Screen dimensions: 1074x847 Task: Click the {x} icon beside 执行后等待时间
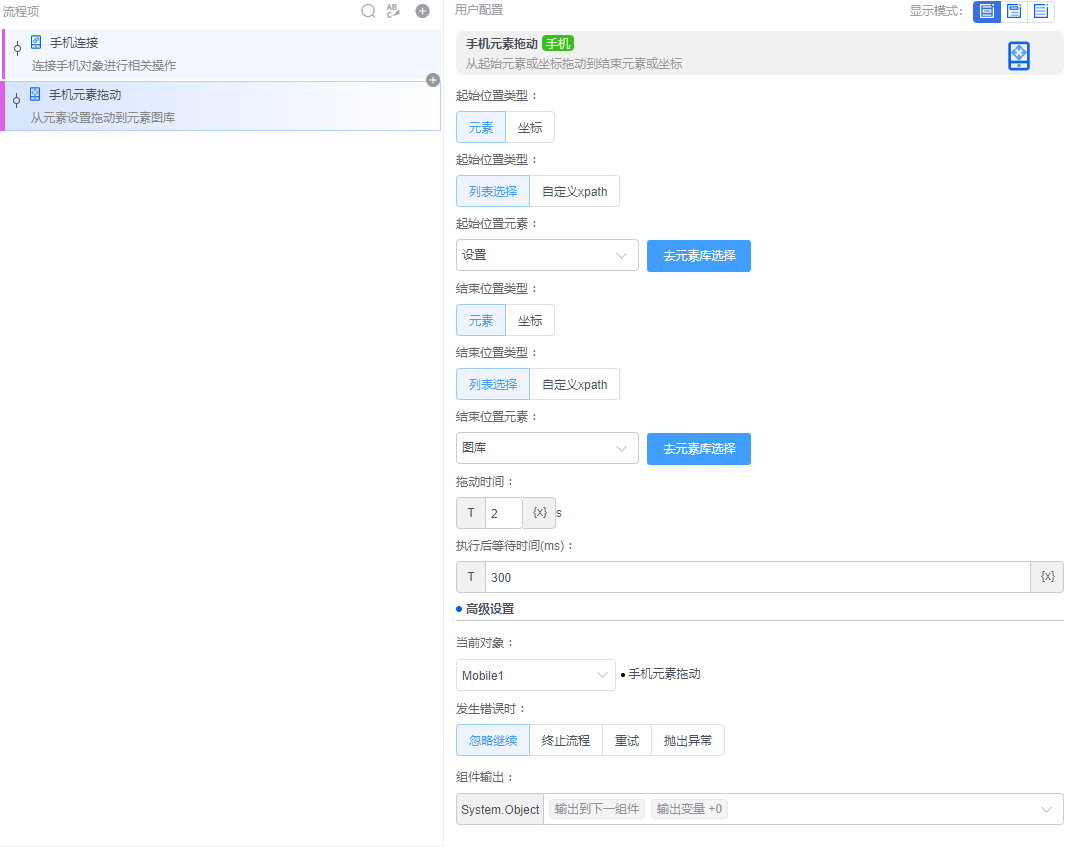(x=1046, y=576)
